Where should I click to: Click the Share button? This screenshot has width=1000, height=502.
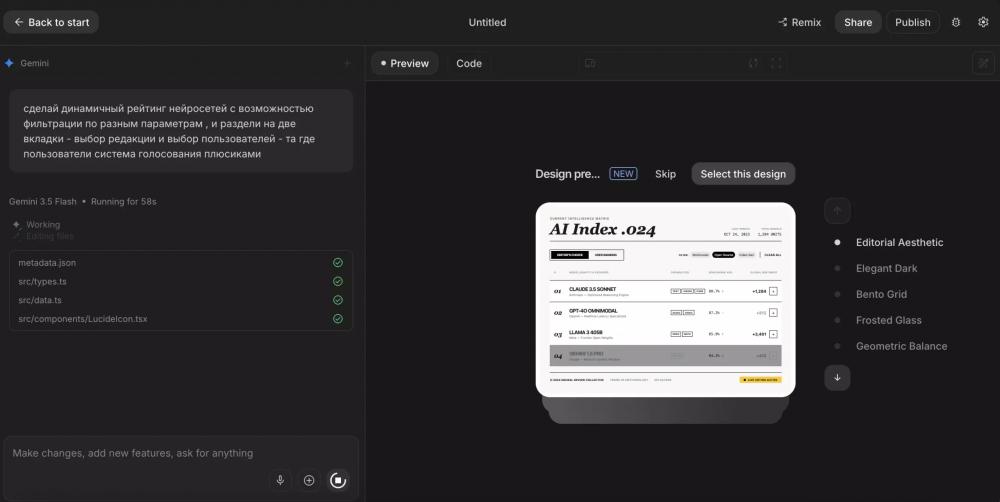(858, 22)
